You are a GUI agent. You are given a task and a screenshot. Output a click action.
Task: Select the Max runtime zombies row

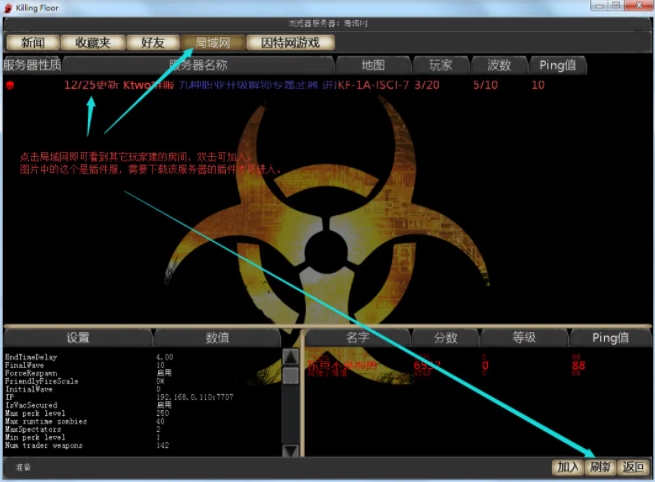tap(142, 421)
